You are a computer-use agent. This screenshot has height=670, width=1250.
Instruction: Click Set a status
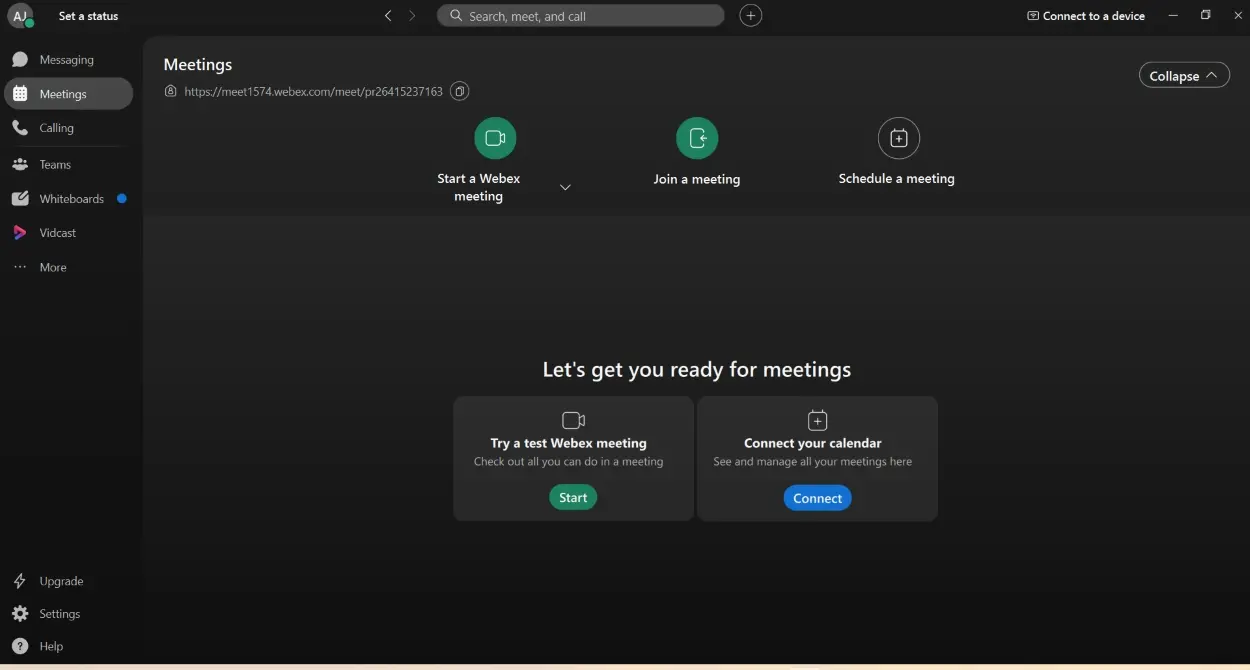[x=88, y=16]
